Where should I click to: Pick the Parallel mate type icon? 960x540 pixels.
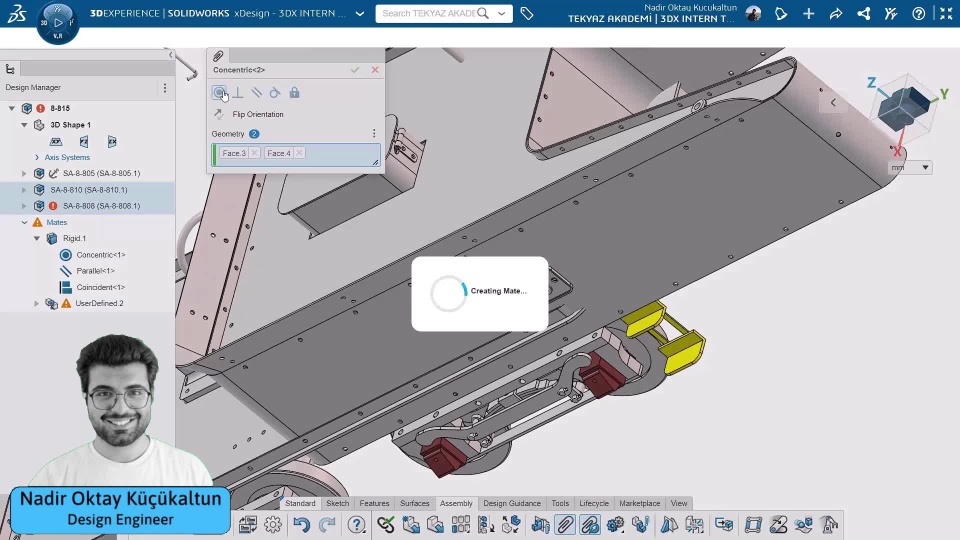click(256, 93)
